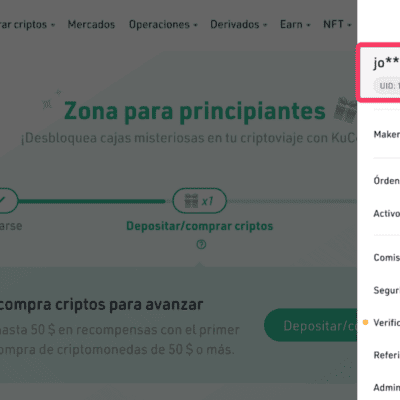Open the 'Referi...' entry in side panel
The width and height of the screenshot is (400, 400).
pyautogui.click(x=387, y=355)
